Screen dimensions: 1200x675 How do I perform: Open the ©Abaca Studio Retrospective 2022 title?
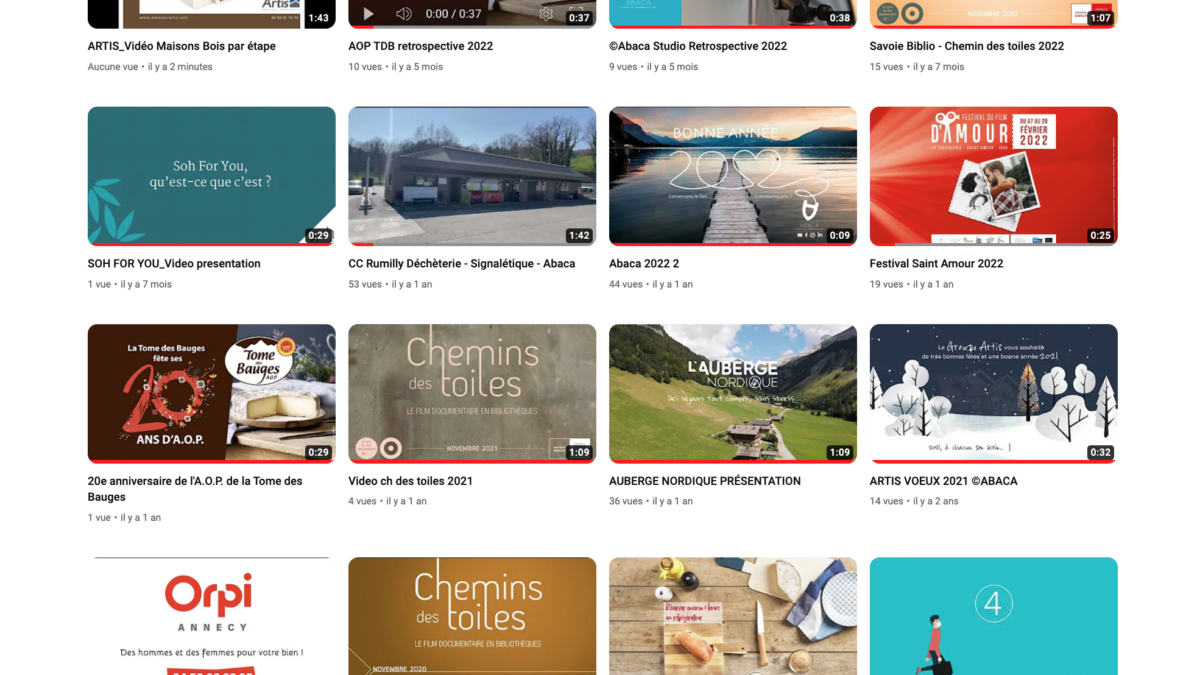coord(698,46)
